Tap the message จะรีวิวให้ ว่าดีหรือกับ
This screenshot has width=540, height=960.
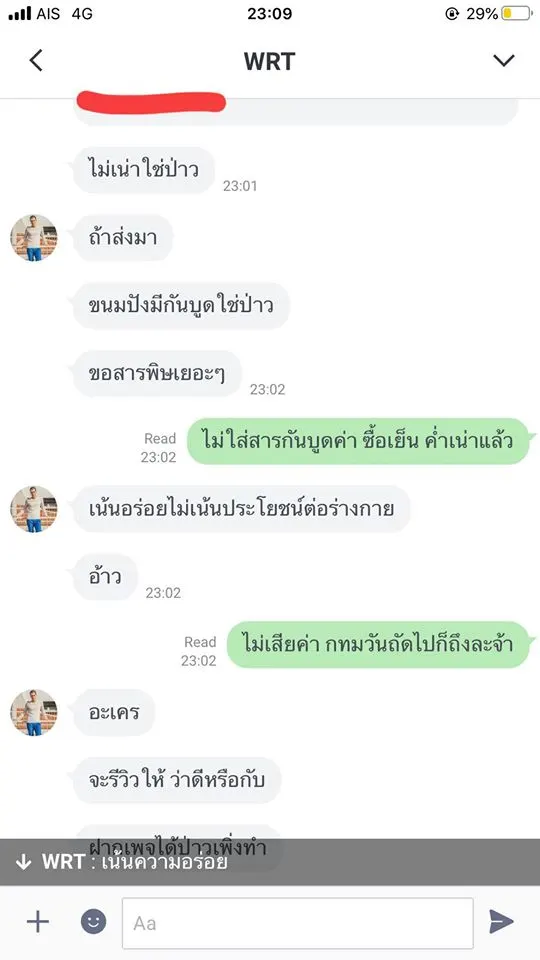point(177,780)
